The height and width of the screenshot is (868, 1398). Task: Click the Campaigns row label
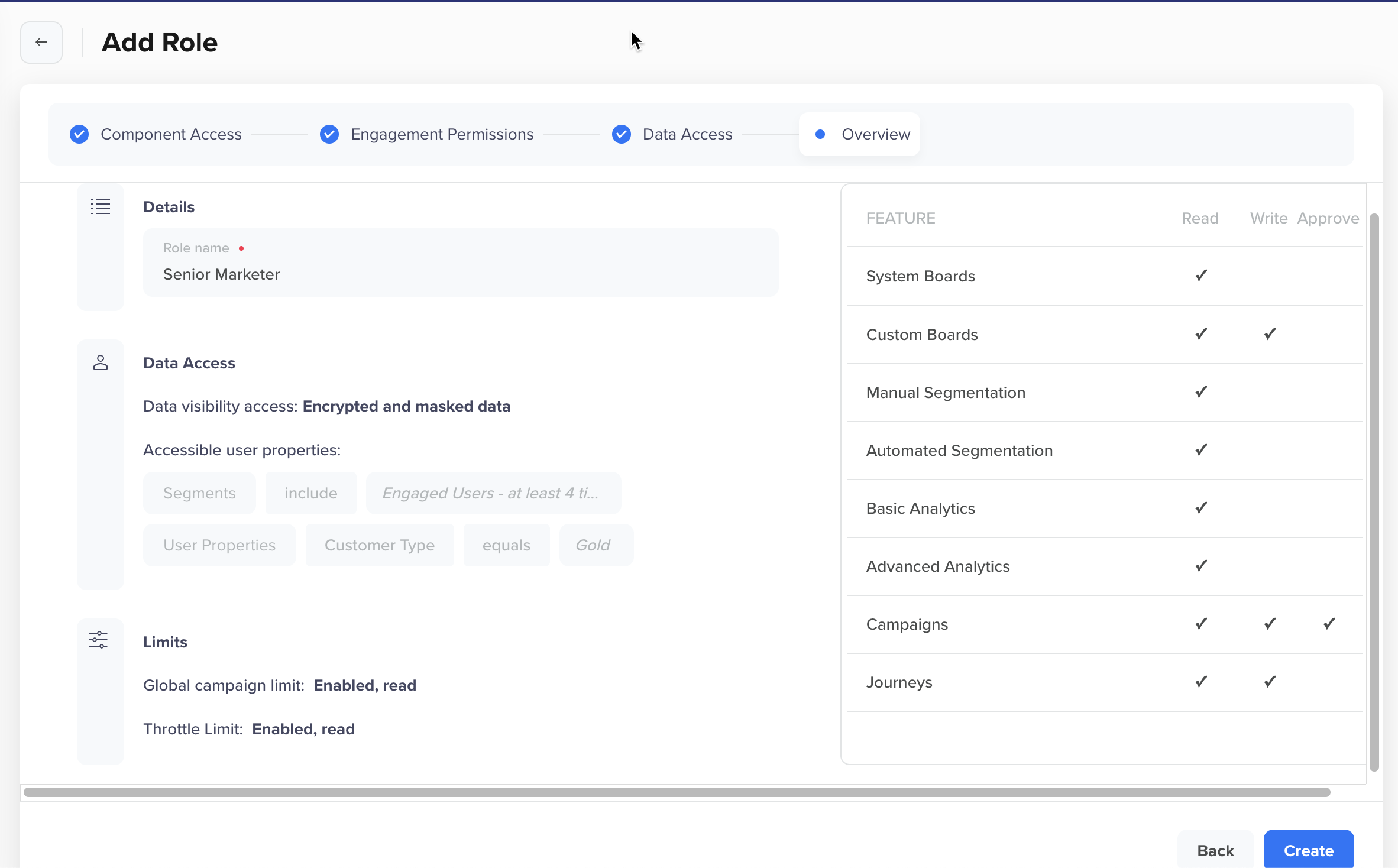tap(907, 624)
